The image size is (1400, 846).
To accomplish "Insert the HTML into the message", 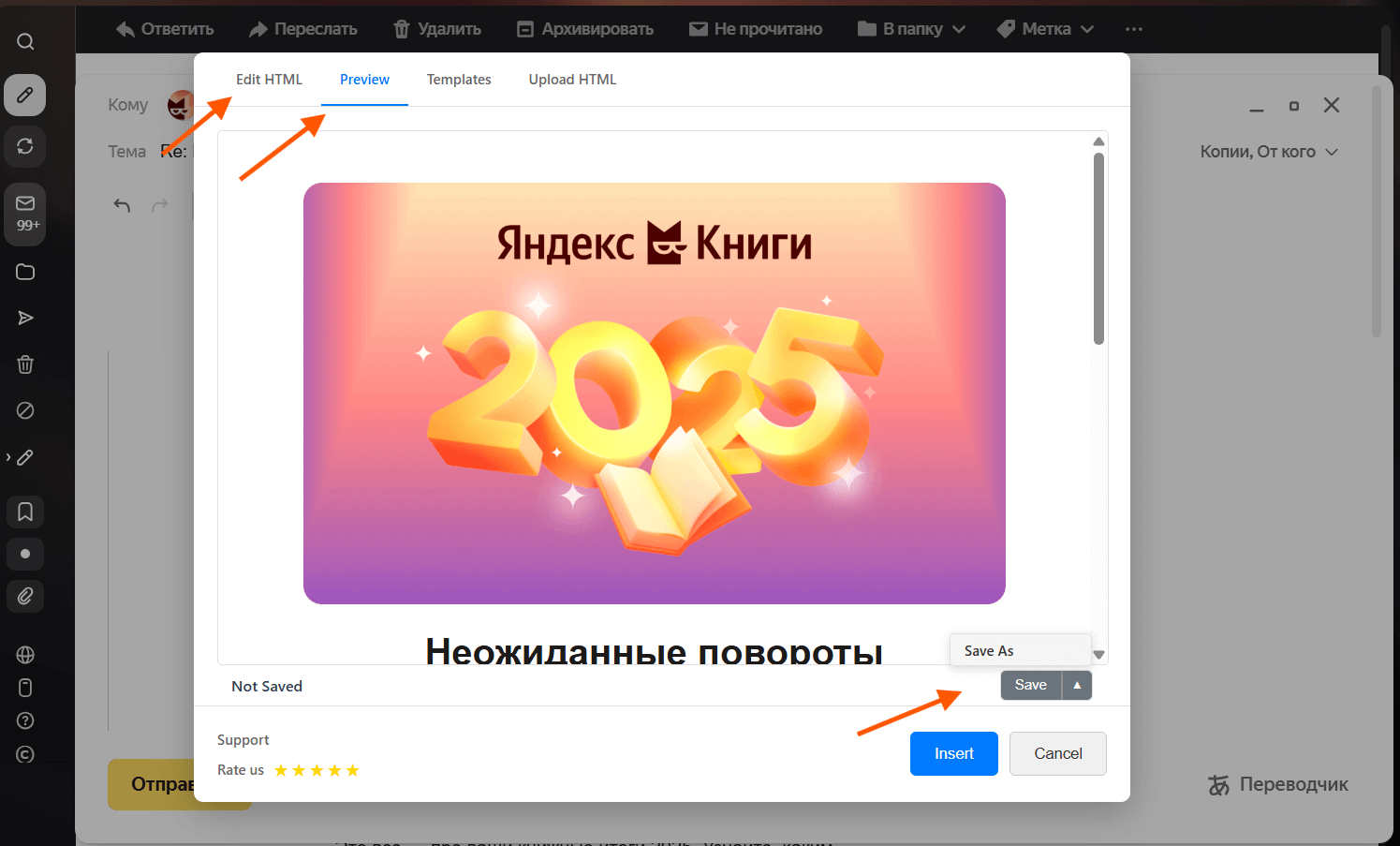I will pyautogui.click(x=953, y=753).
